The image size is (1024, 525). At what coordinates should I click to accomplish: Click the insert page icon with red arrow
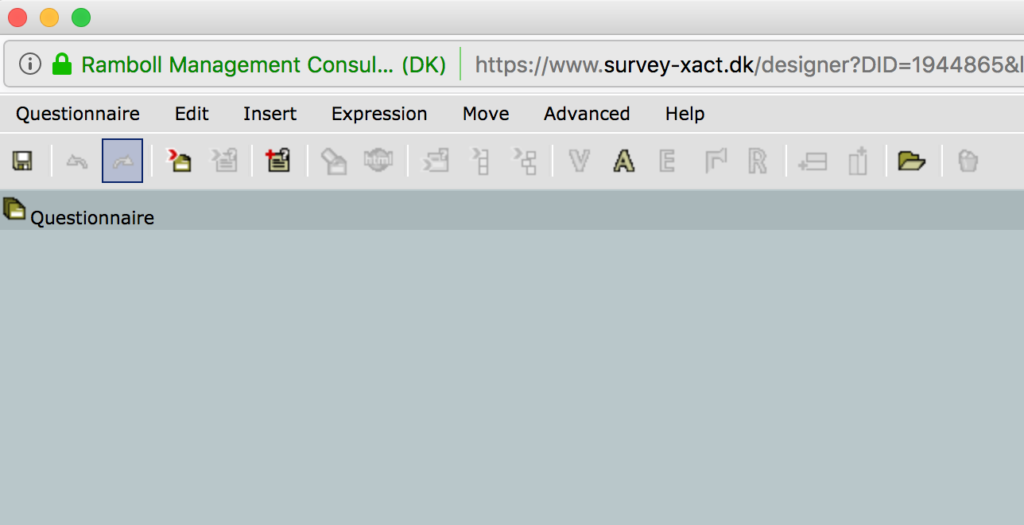(178, 161)
